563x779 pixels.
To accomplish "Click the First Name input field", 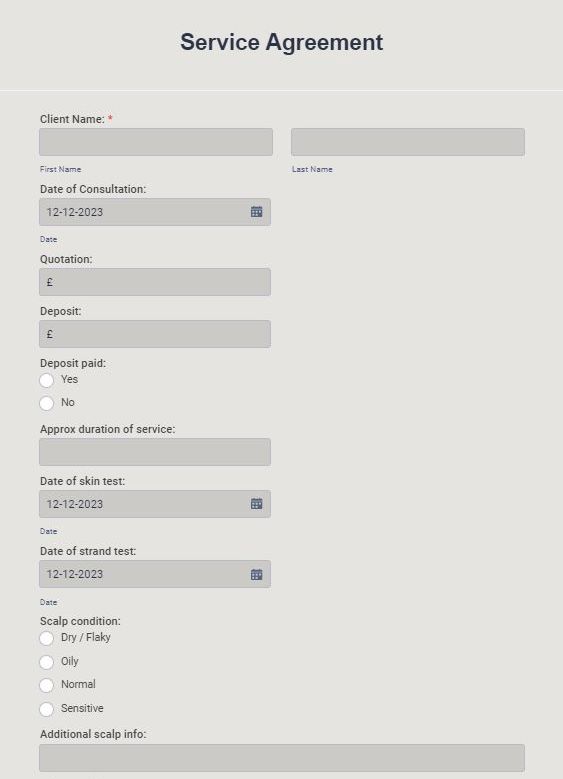I will pyautogui.click(x=156, y=142).
